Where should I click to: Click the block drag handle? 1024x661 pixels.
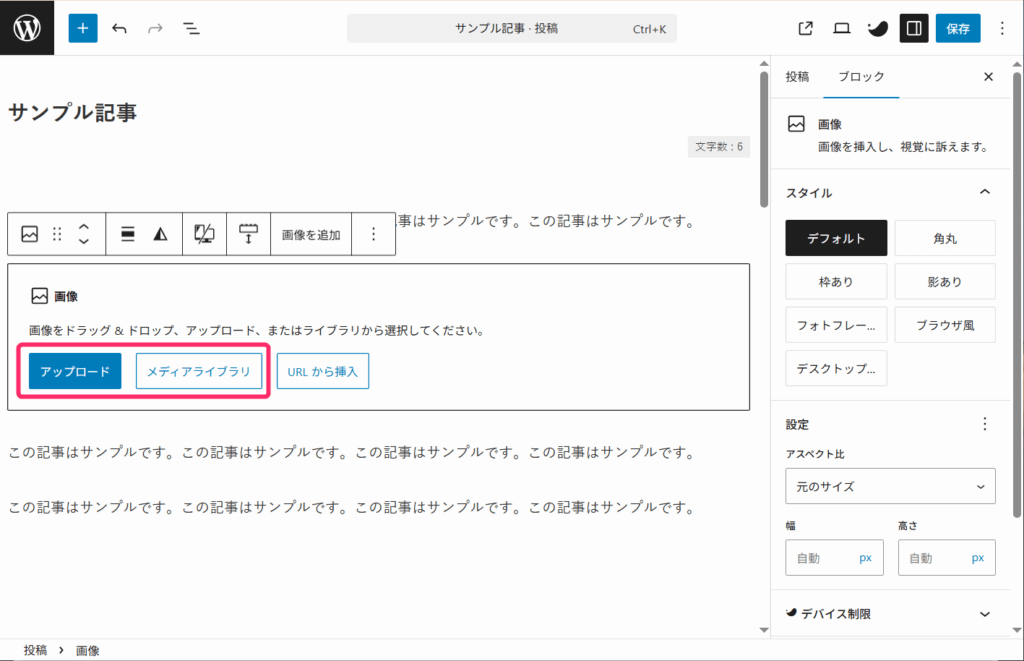pos(57,234)
